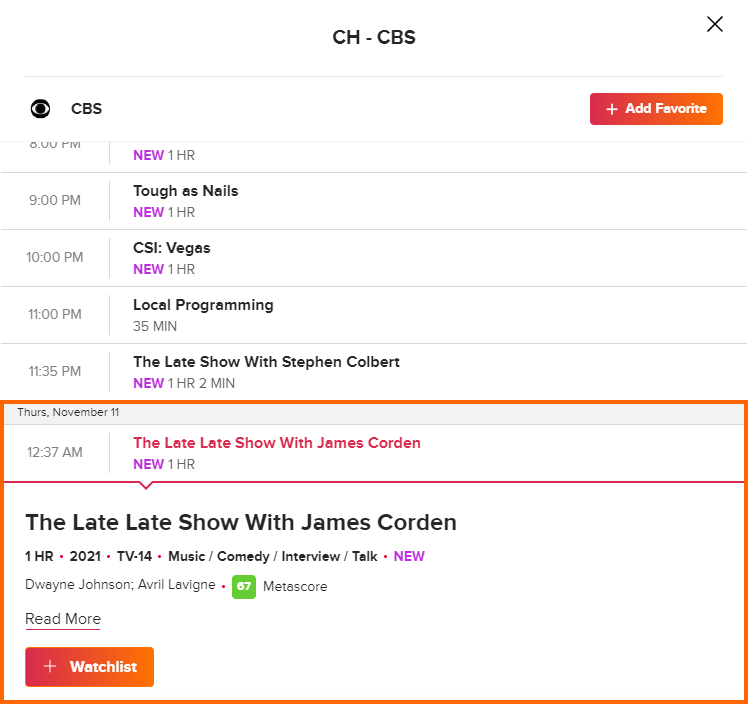Click the Metascore label

295,587
